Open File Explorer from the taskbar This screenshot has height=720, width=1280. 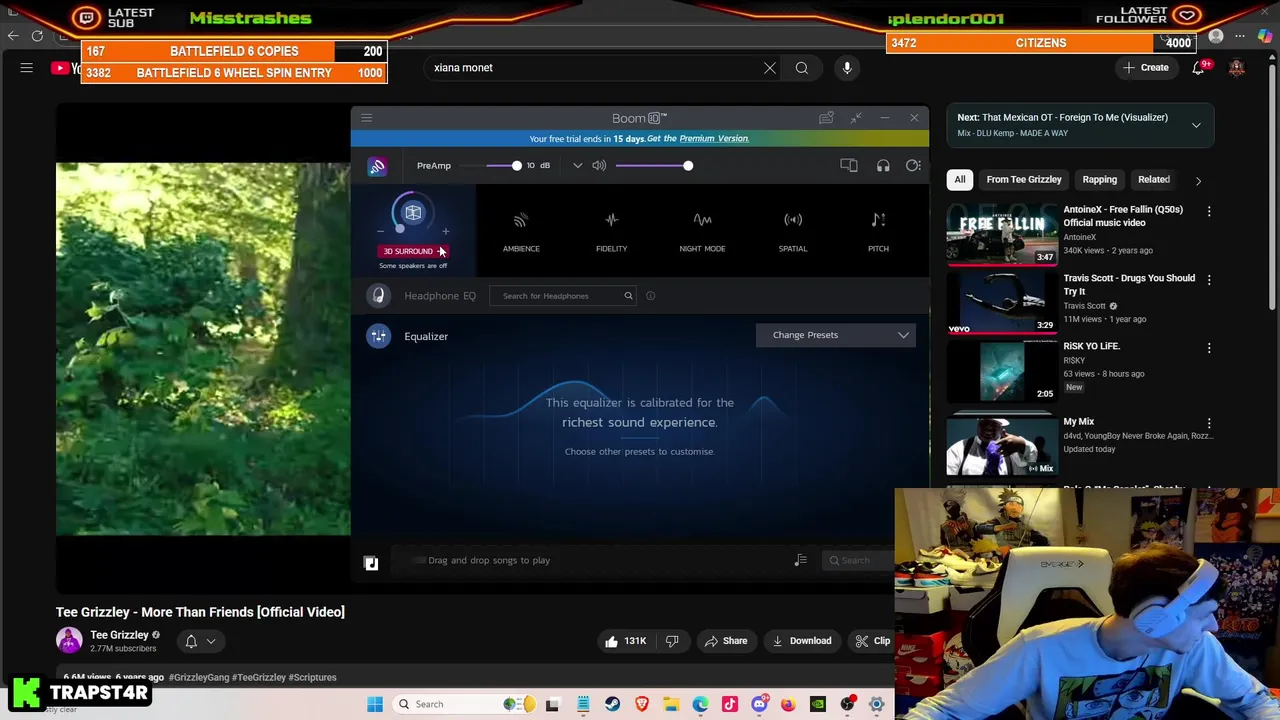[x=671, y=704]
